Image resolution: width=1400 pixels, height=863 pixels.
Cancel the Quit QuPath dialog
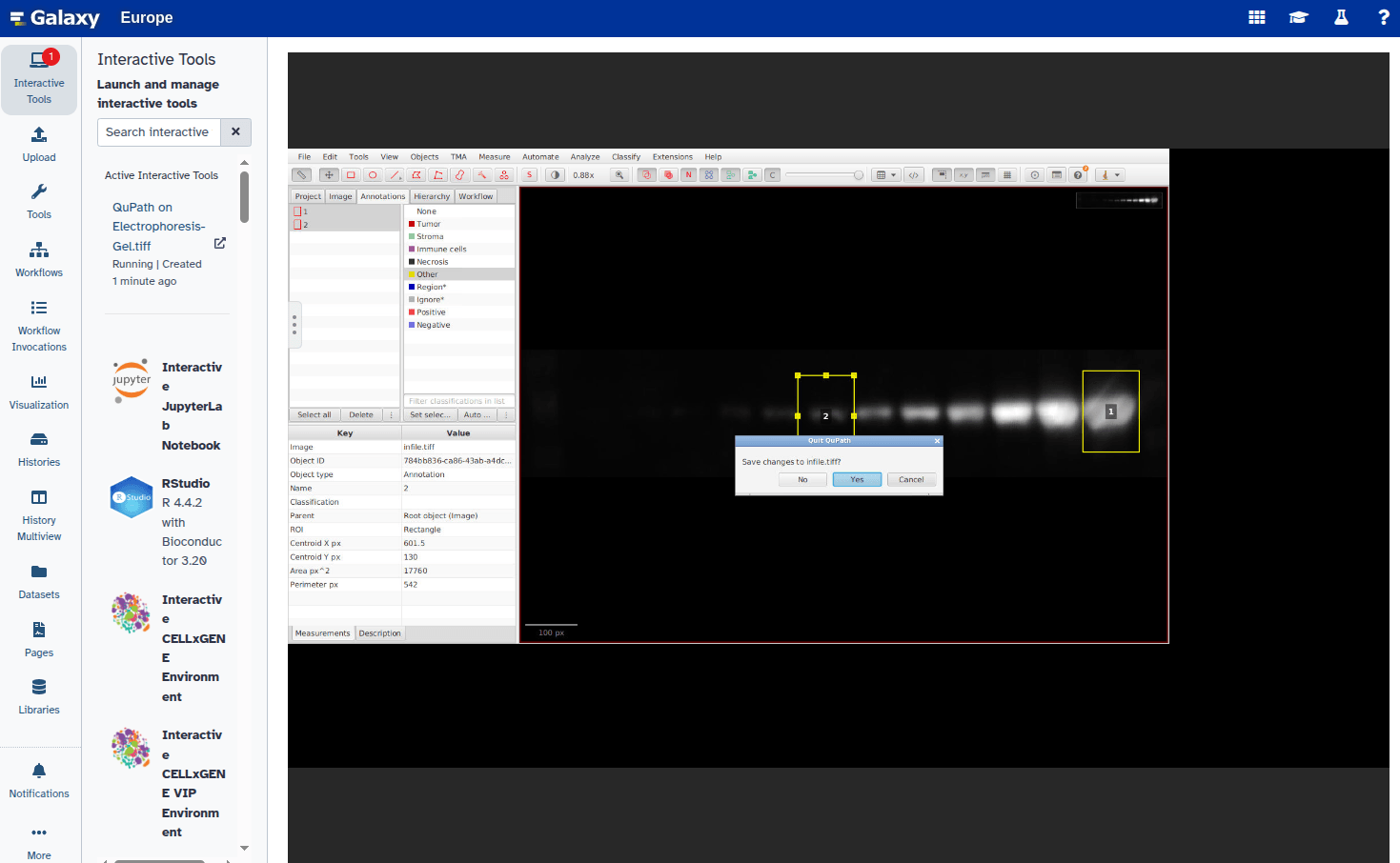911,479
